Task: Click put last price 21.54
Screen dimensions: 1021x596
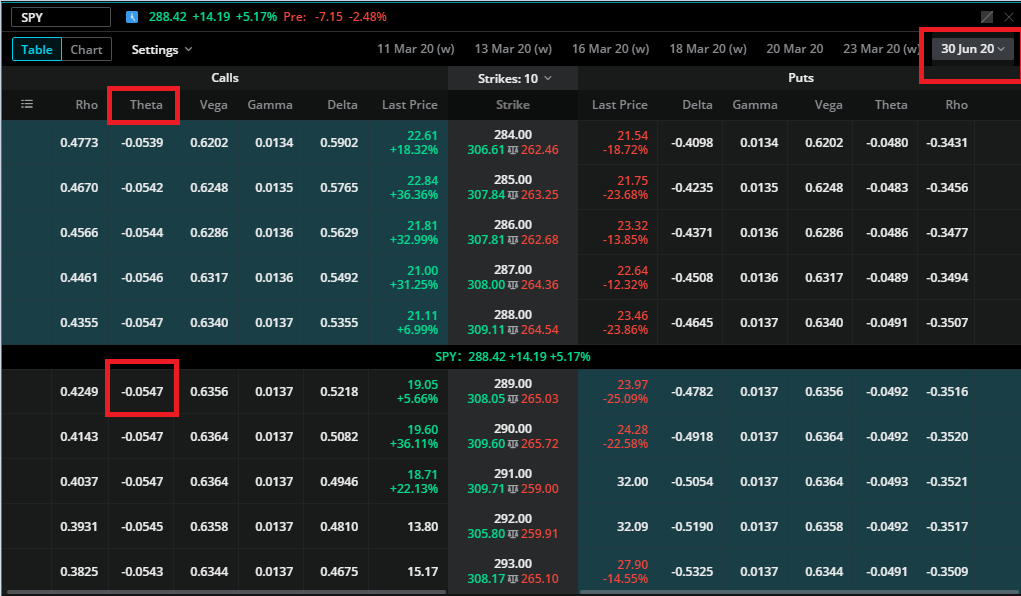Action: tap(632, 135)
